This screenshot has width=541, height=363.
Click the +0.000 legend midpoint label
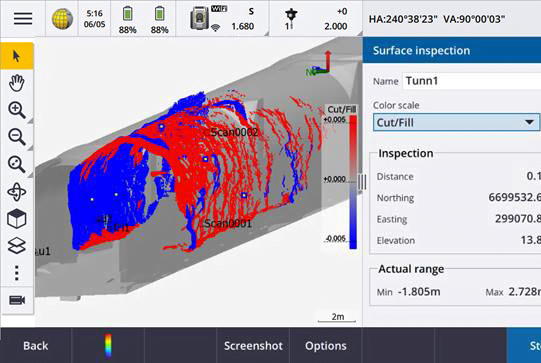[x=334, y=179]
